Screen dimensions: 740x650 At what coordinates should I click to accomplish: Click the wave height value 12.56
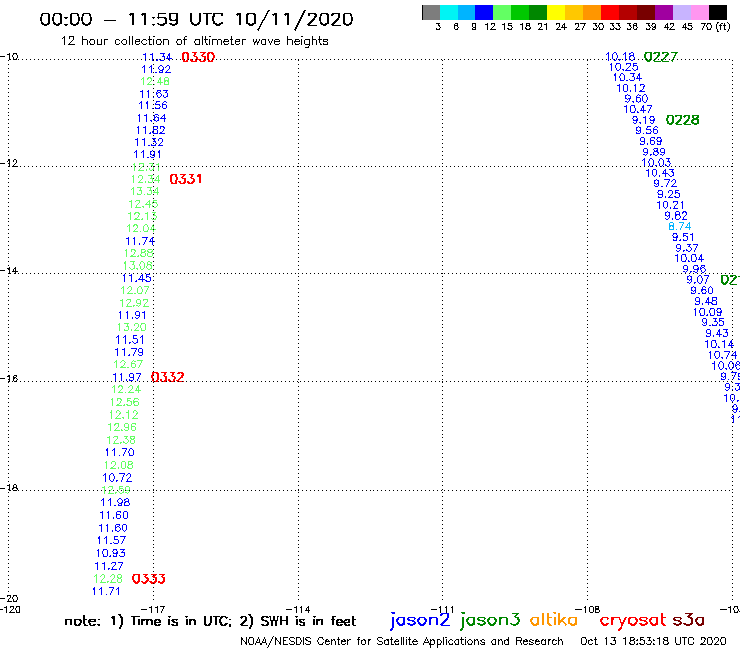[x=125, y=402]
